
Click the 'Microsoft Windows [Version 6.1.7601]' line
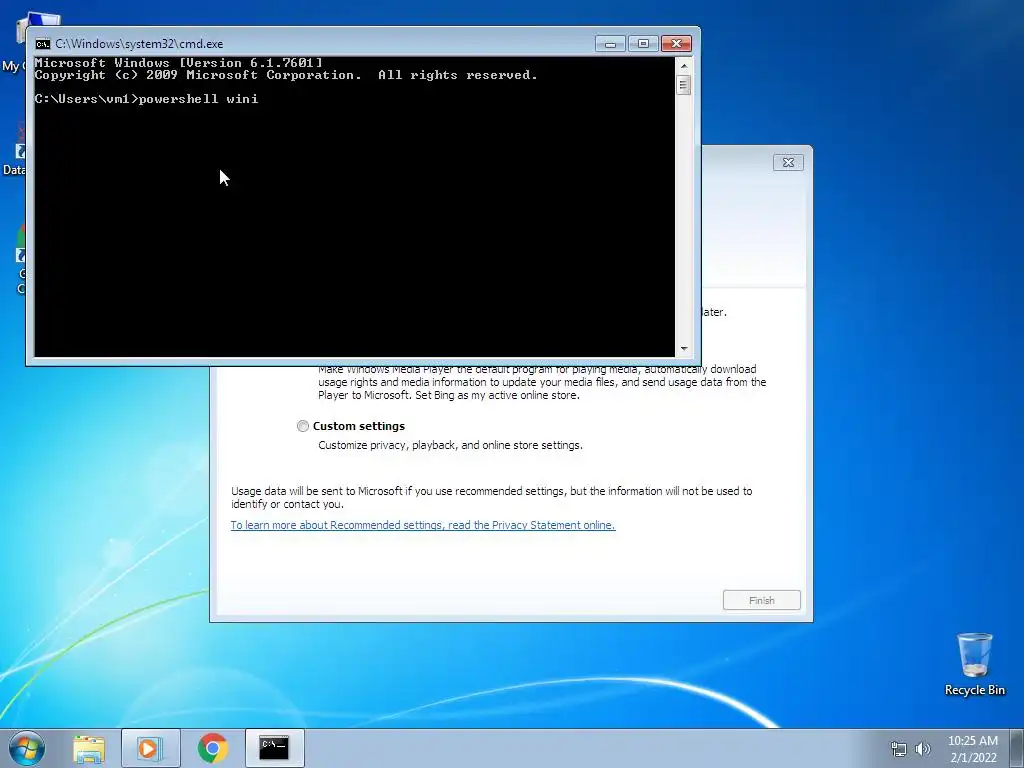click(178, 63)
